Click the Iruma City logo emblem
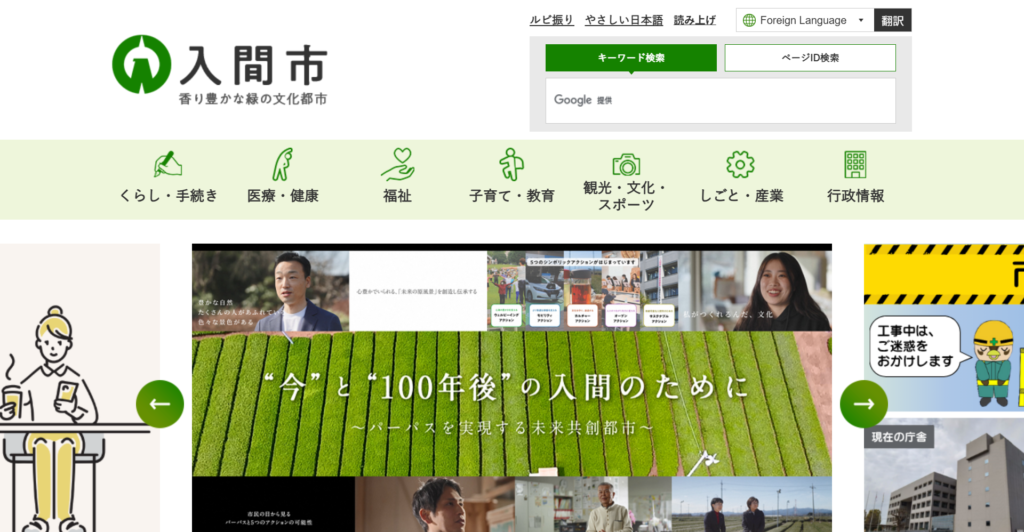Image resolution: width=1024 pixels, height=532 pixels. (x=141, y=64)
